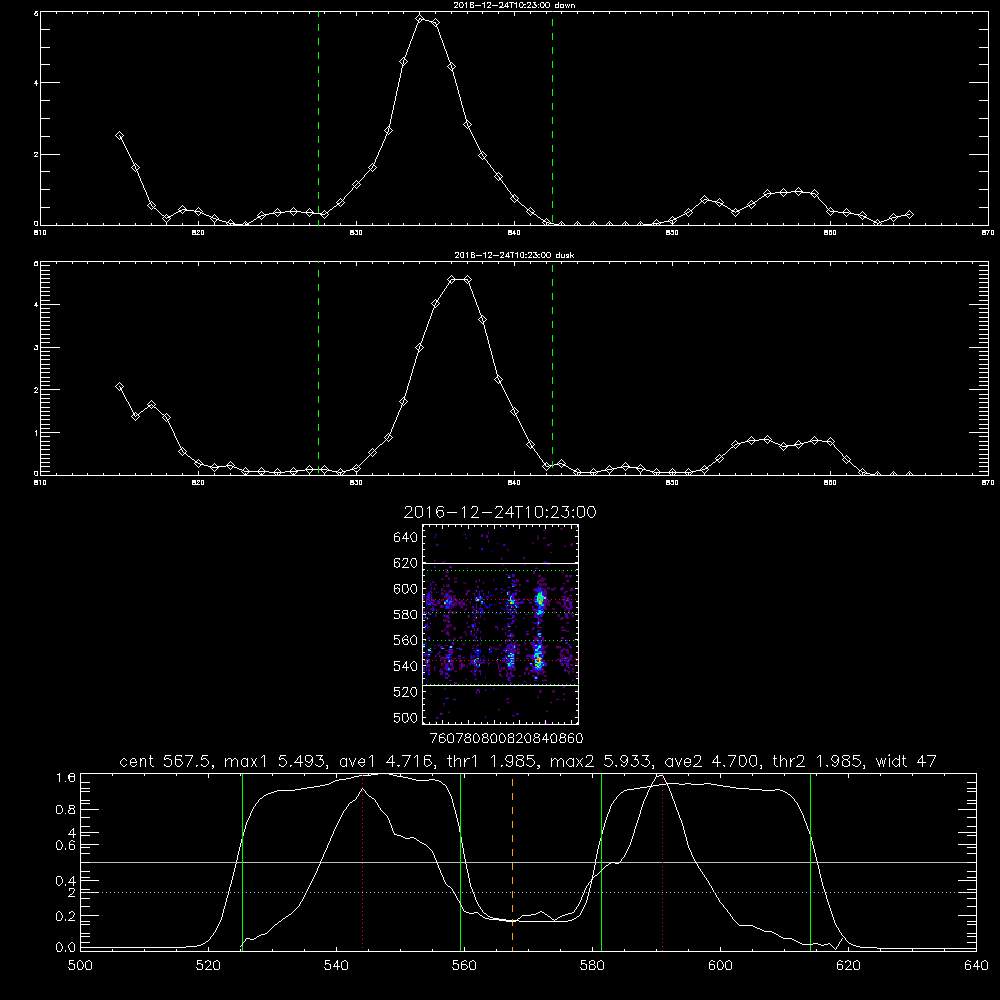
Task: Click the bottom plot x-axis label 560
Action: pos(464,966)
